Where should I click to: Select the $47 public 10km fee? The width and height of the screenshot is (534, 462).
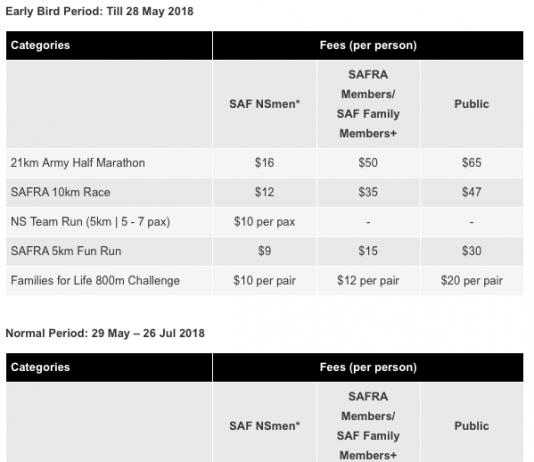pyautogui.click(x=472, y=192)
